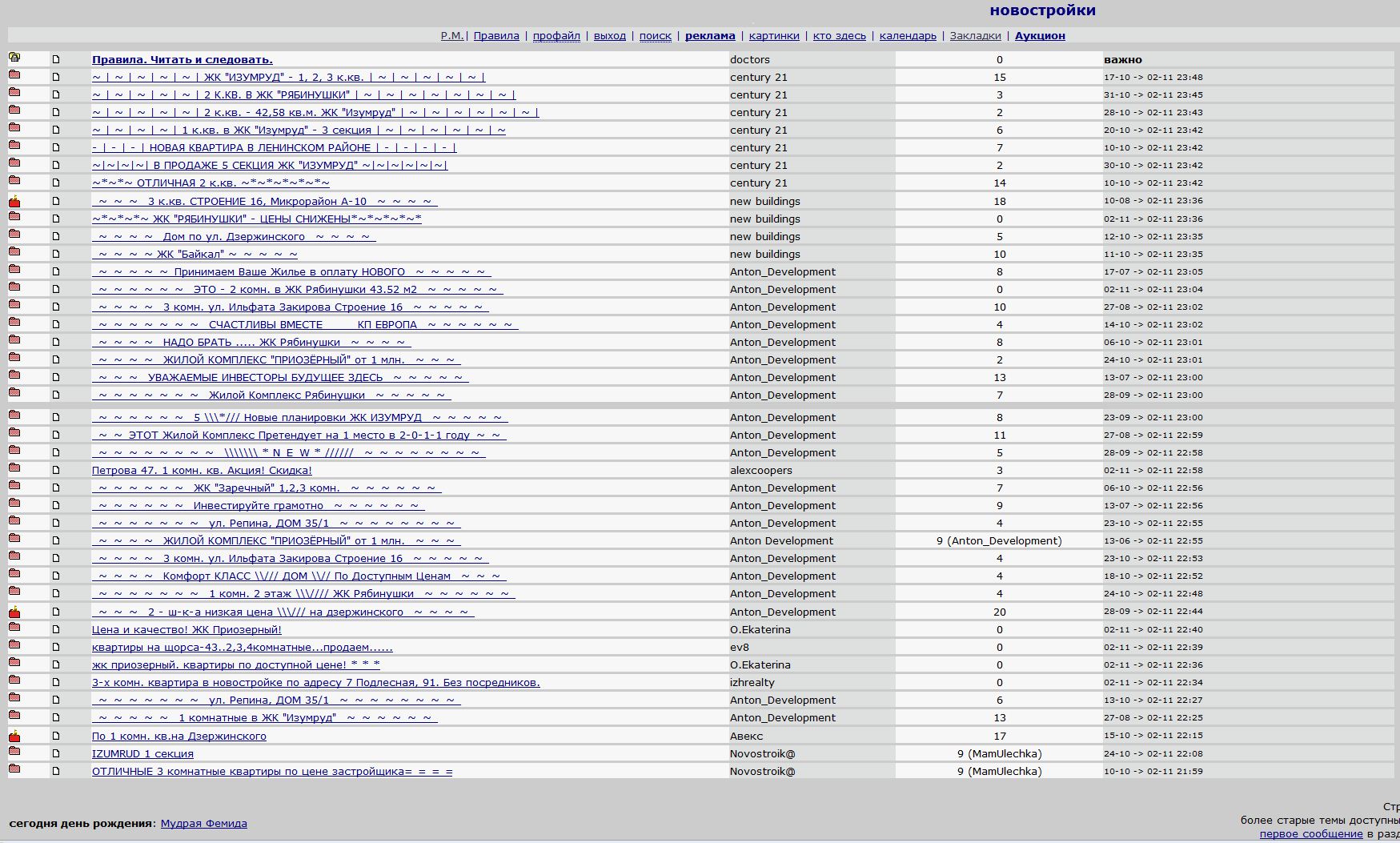Click author 'izhrealty' in the list
Image resolution: width=1400 pixels, height=843 pixels.
pos(752,683)
